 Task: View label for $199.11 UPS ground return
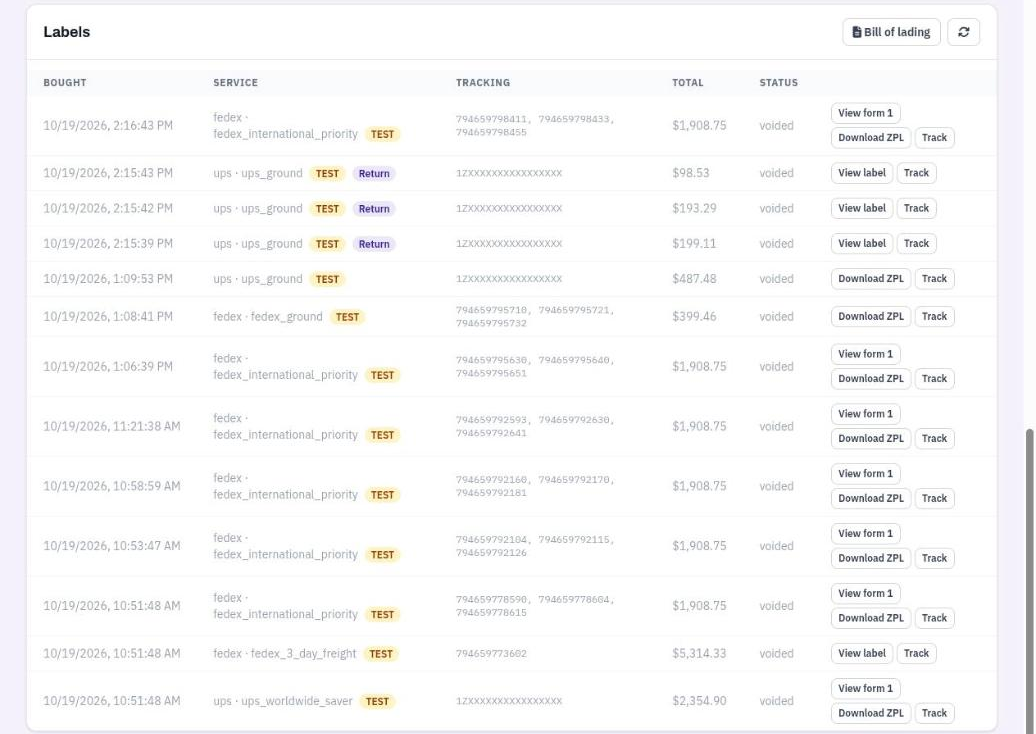862,243
